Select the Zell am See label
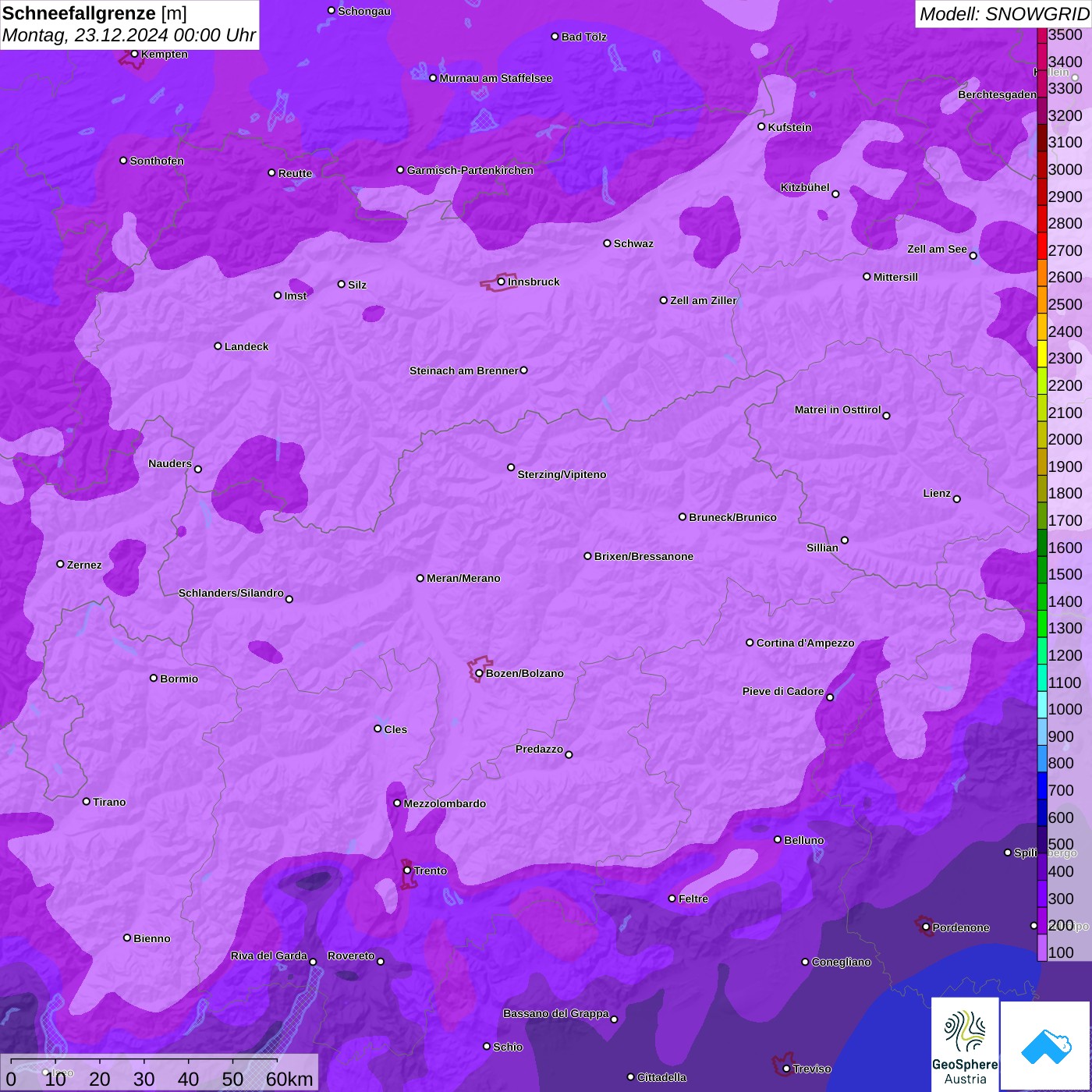Viewport: 1092px width, 1092px height. coord(937,249)
